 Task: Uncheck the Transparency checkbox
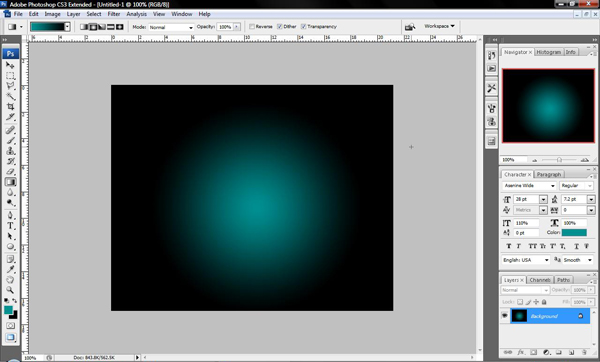point(303,26)
